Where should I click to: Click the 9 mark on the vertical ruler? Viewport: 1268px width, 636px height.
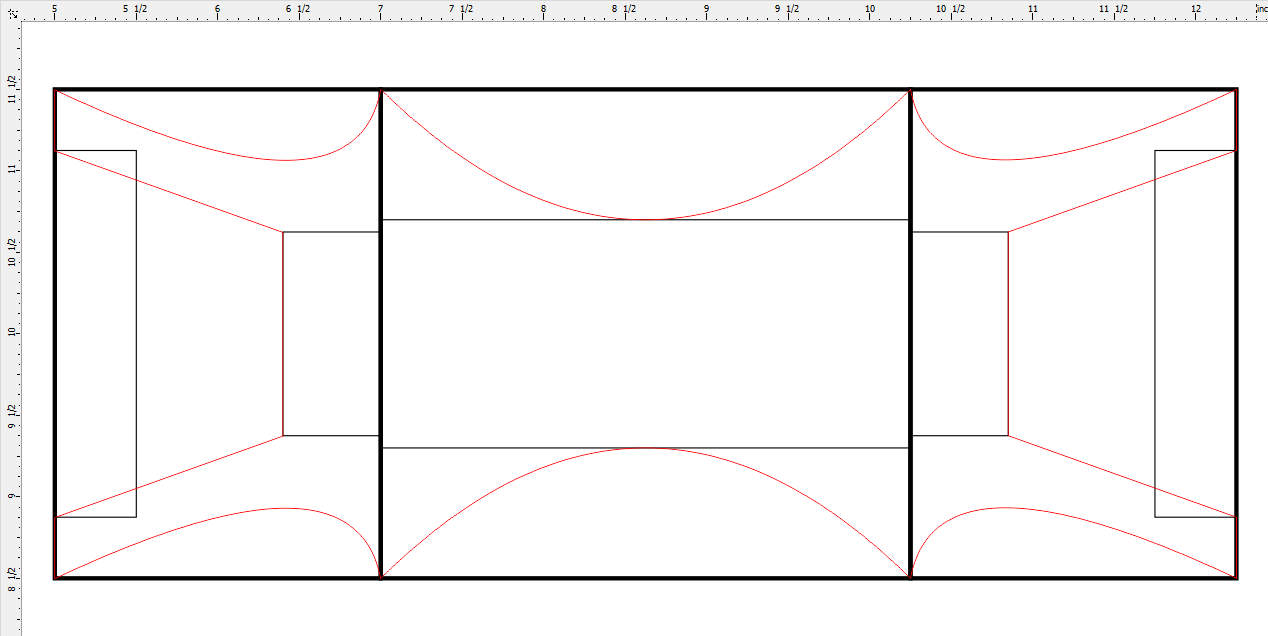point(12,495)
